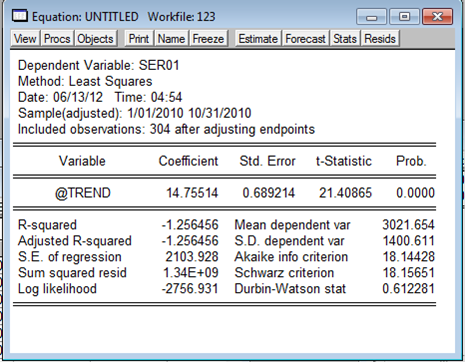The width and height of the screenshot is (466, 363).
Task: Click the Prob. column header
Action: [x=411, y=161]
